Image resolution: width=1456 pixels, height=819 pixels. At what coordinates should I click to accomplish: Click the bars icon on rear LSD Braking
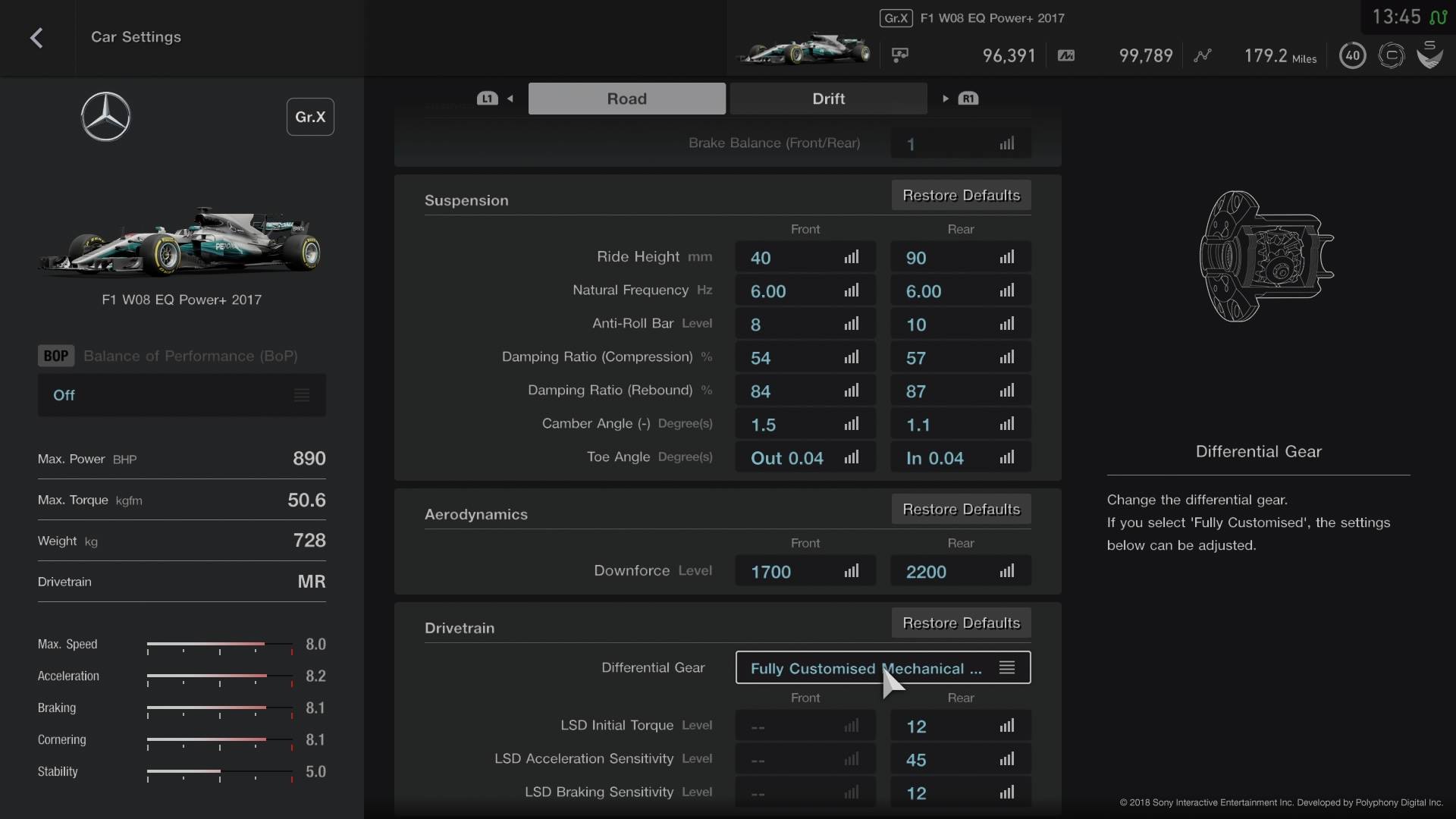pyautogui.click(x=1006, y=792)
